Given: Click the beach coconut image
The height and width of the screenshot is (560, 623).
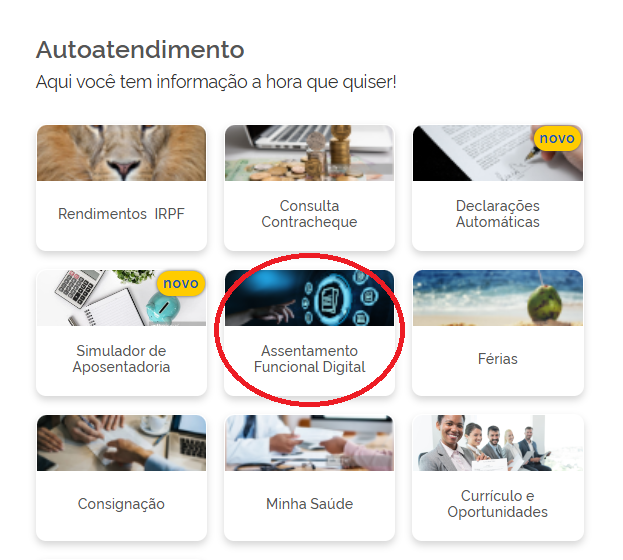Looking at the screenshot, I should click(498, 298).
